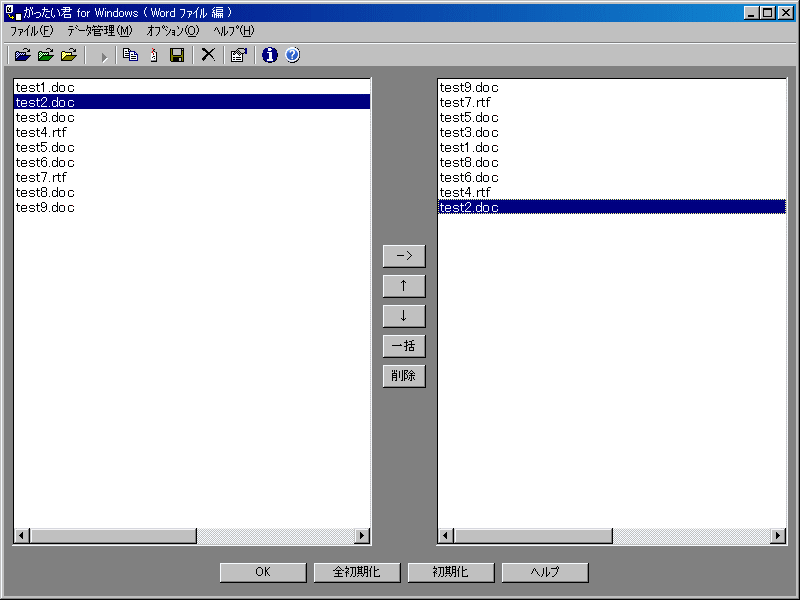The width and height of the screenshot is (800, 600).
Task: Open the オプション(O) menu
Action: click(x=173, y=31)
